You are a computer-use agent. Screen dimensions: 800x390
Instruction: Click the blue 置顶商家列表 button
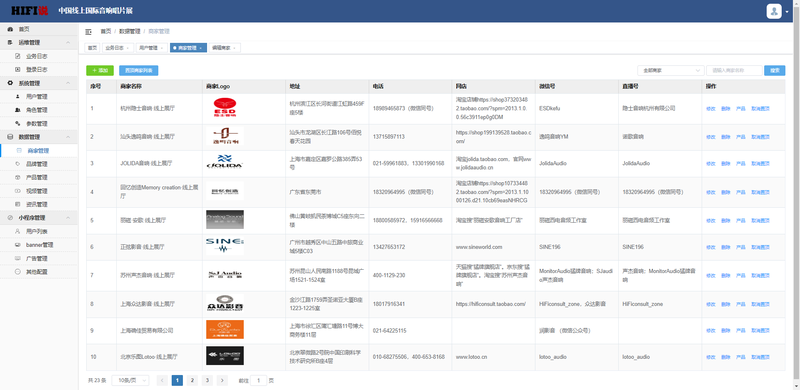[139, 70]
